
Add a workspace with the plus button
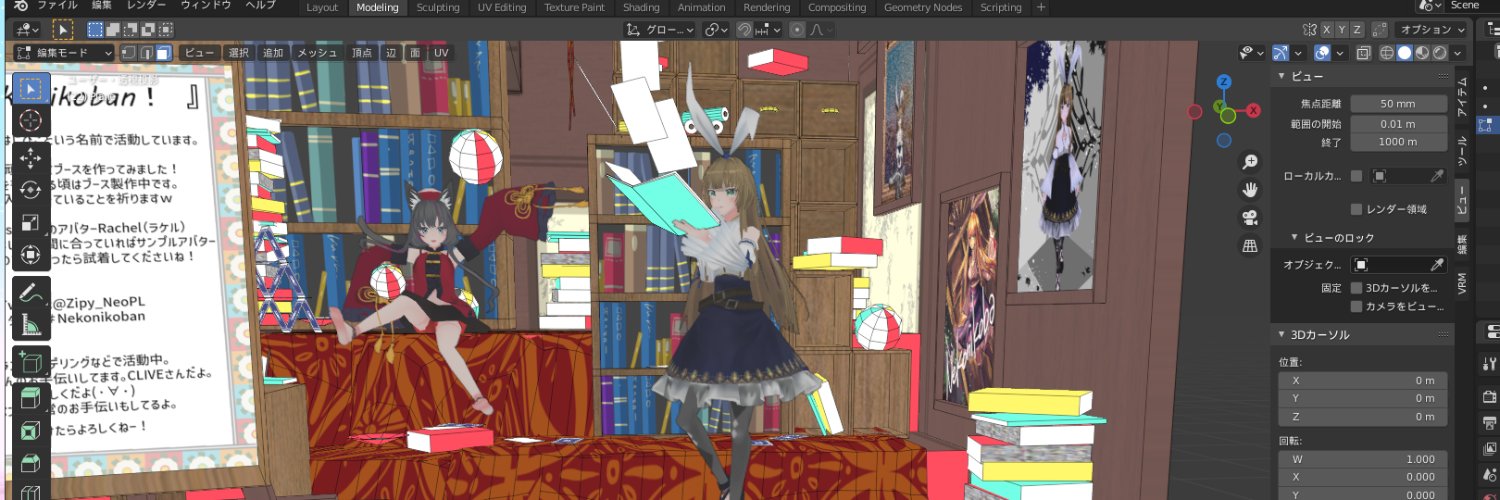coord(1041,8)
